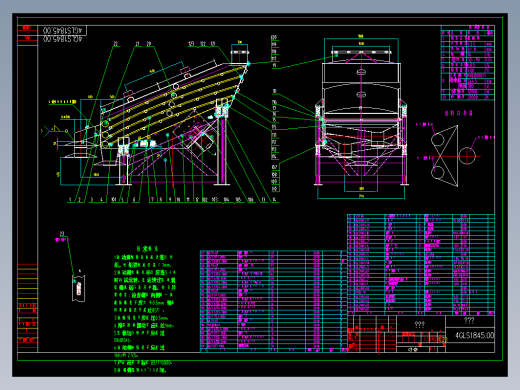520x390 pixels.
Task: Select the tall parts list table above the title block
Action: [x=421, y=265]
